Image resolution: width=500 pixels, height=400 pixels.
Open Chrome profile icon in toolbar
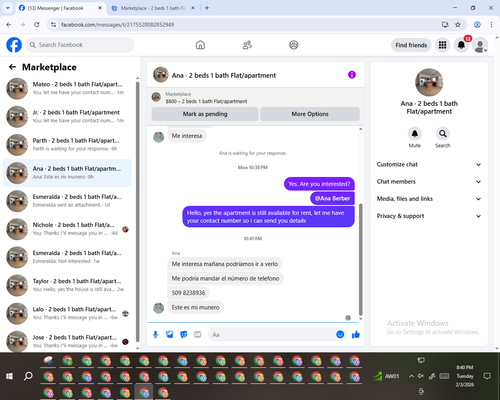477,25
